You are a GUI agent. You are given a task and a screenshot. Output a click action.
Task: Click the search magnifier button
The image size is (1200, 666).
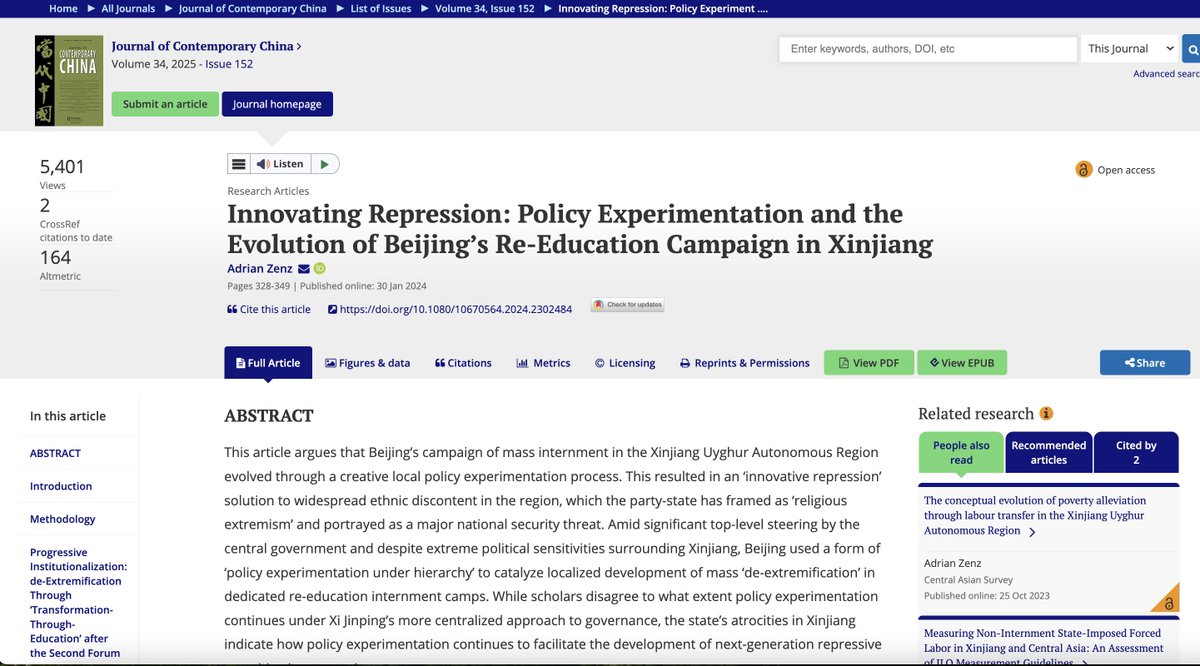(1191, 48)
